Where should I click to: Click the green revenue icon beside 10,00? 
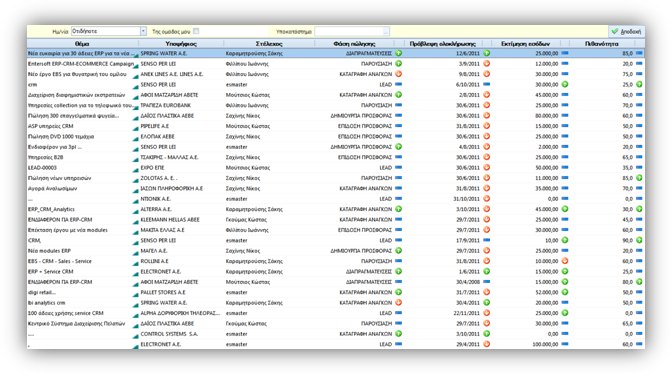(565, 240)
